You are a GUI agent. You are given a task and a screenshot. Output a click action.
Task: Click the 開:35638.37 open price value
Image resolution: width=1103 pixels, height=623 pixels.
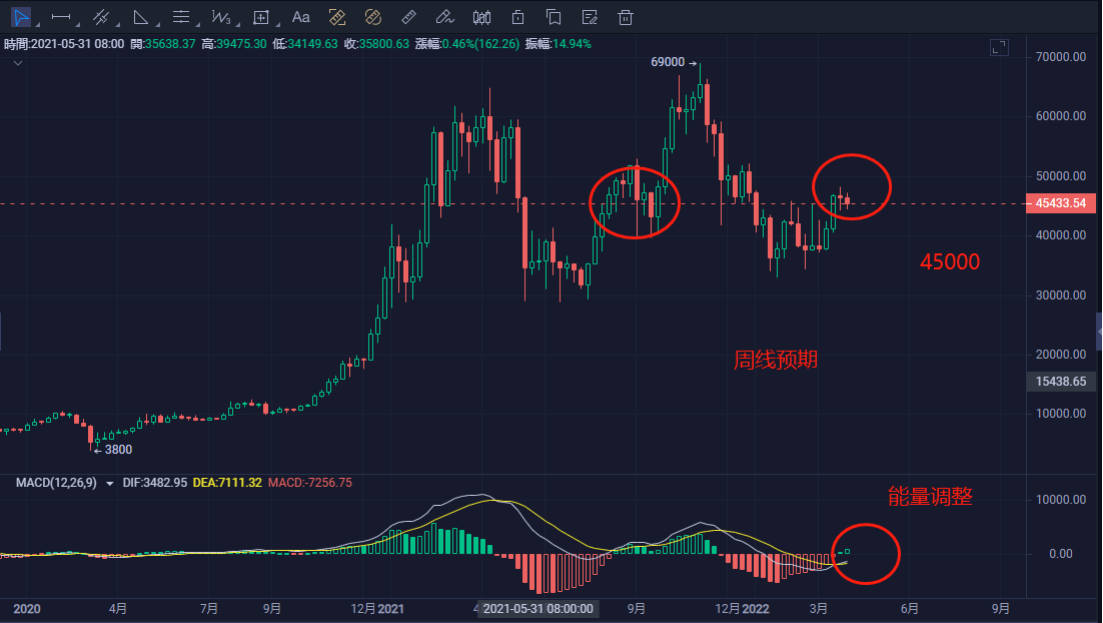pos(163,44)
